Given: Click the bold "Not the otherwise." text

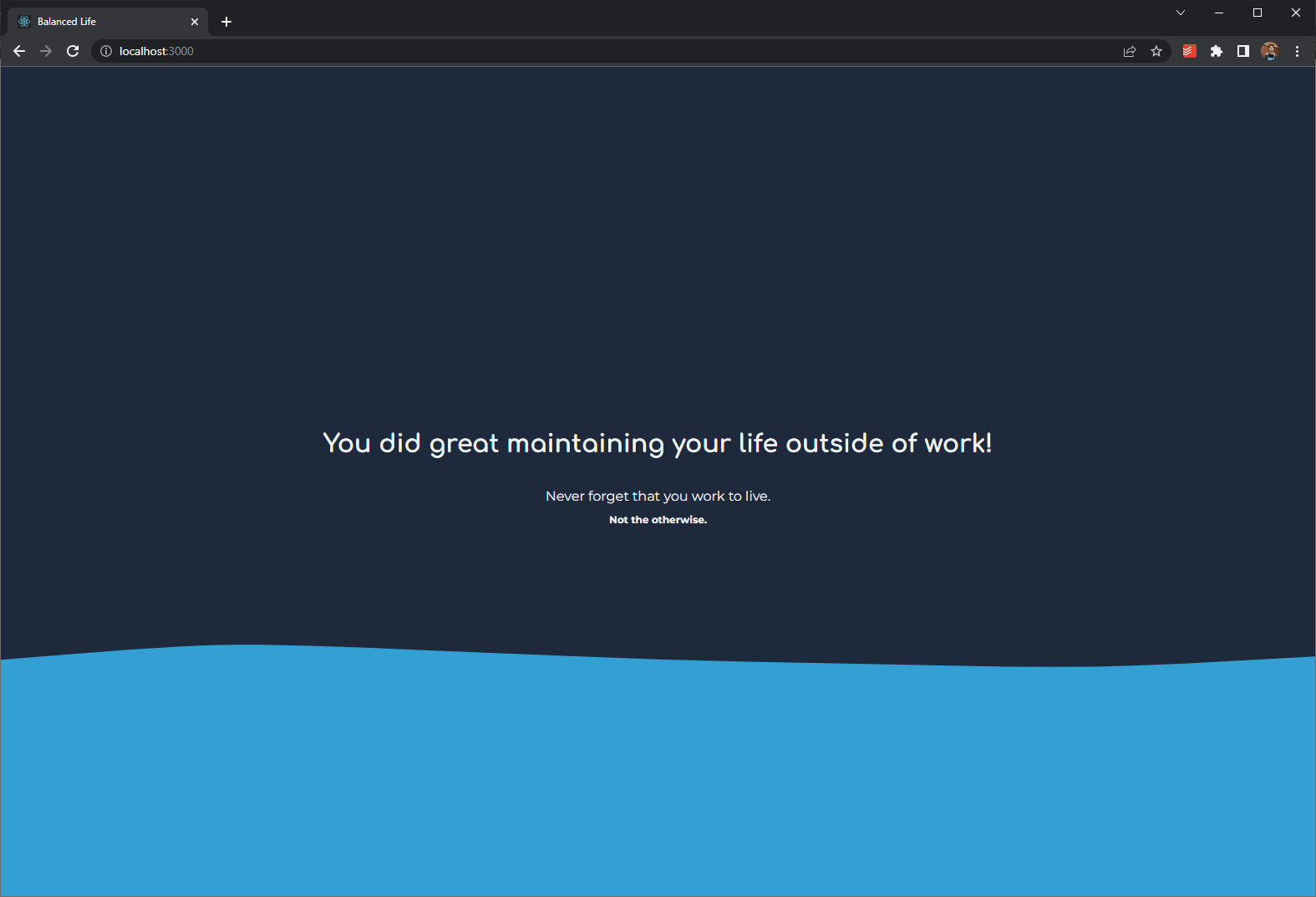Looking at the screenshot, I should [x=658, y=520].
